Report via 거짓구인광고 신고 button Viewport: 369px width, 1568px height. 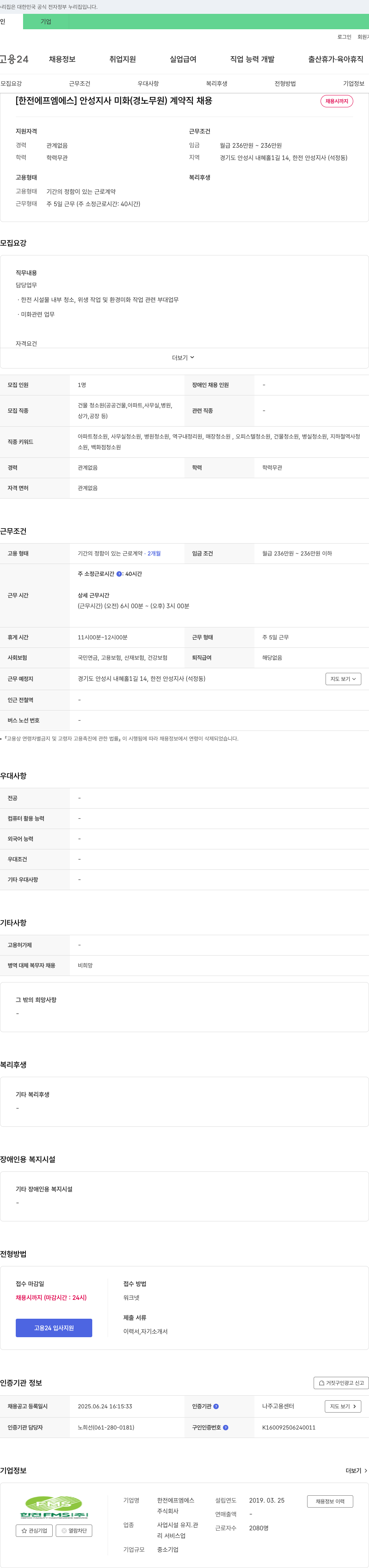(341, 1383)
